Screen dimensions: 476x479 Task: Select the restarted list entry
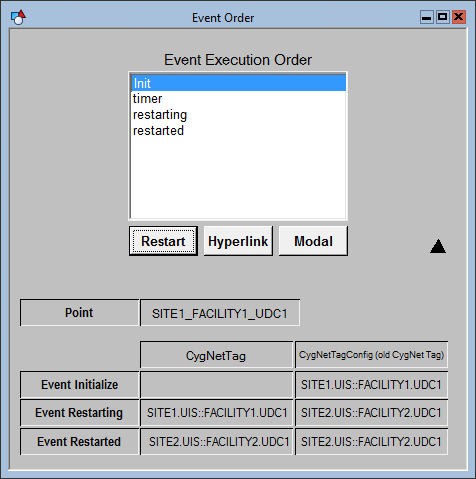238,131
